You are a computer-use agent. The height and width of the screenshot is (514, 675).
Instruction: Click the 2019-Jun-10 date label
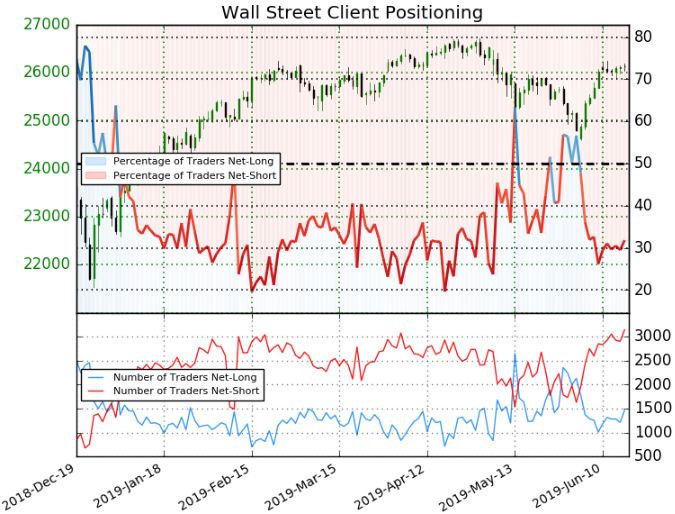565,488
